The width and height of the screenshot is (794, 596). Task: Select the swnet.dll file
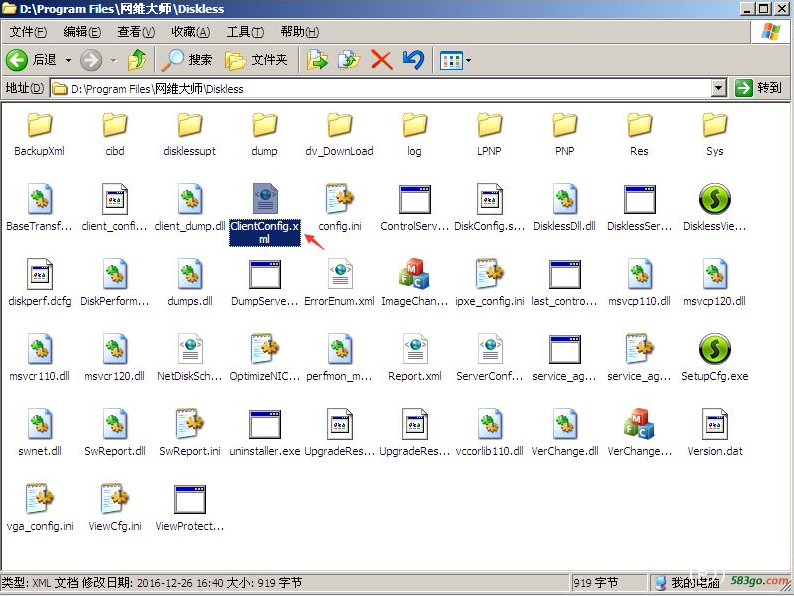pos(39,433)
